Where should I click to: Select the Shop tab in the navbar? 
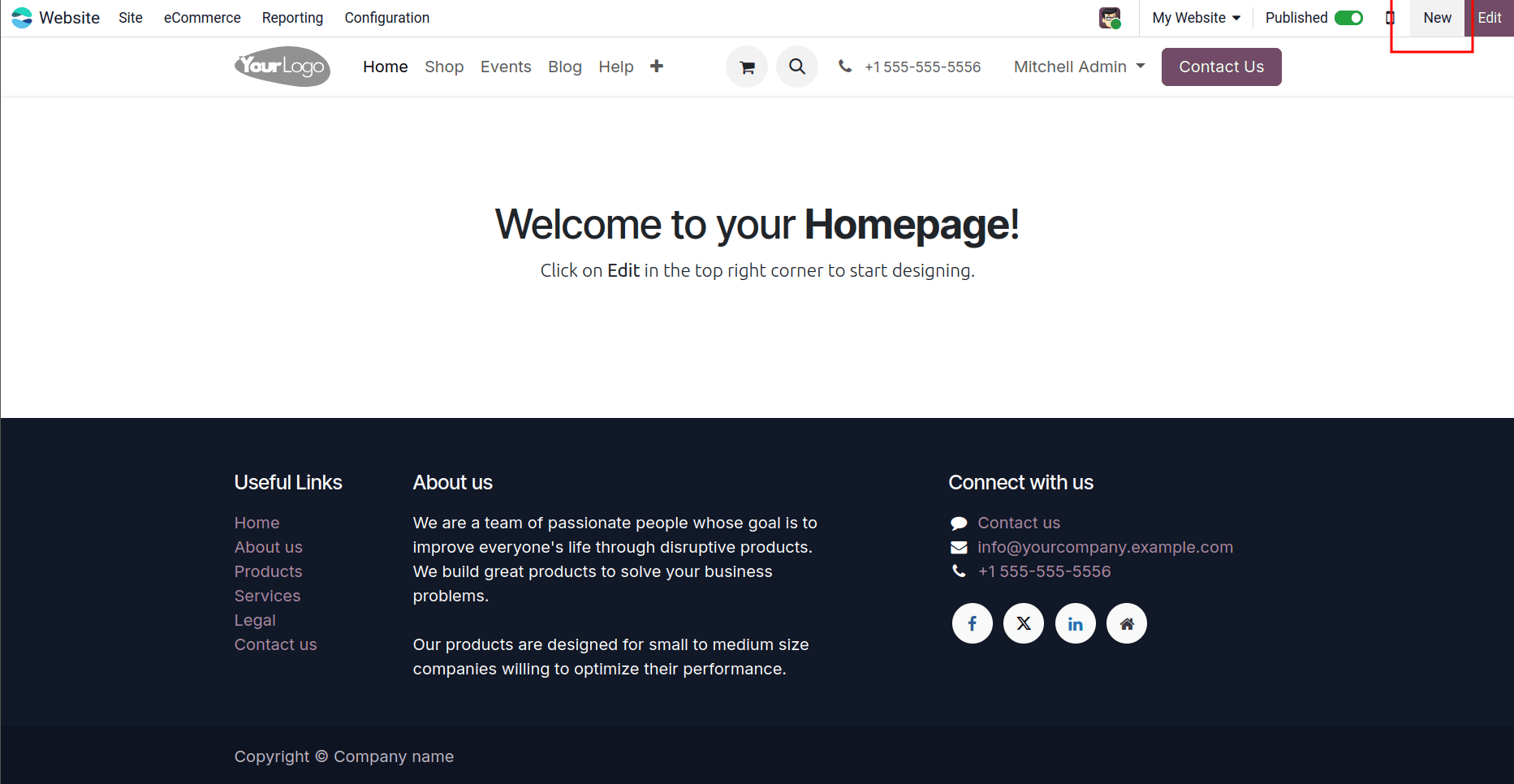pyautogui.click(x=444, y=67)
